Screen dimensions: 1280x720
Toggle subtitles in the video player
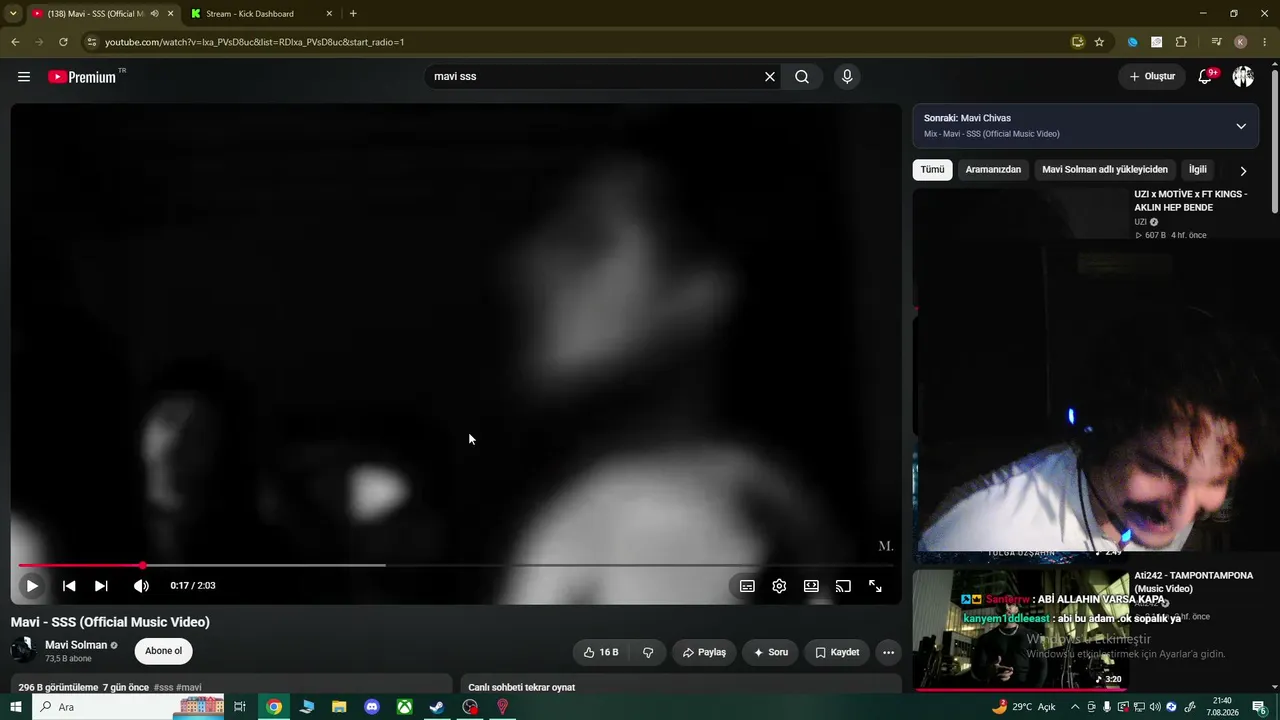[747, 586]
